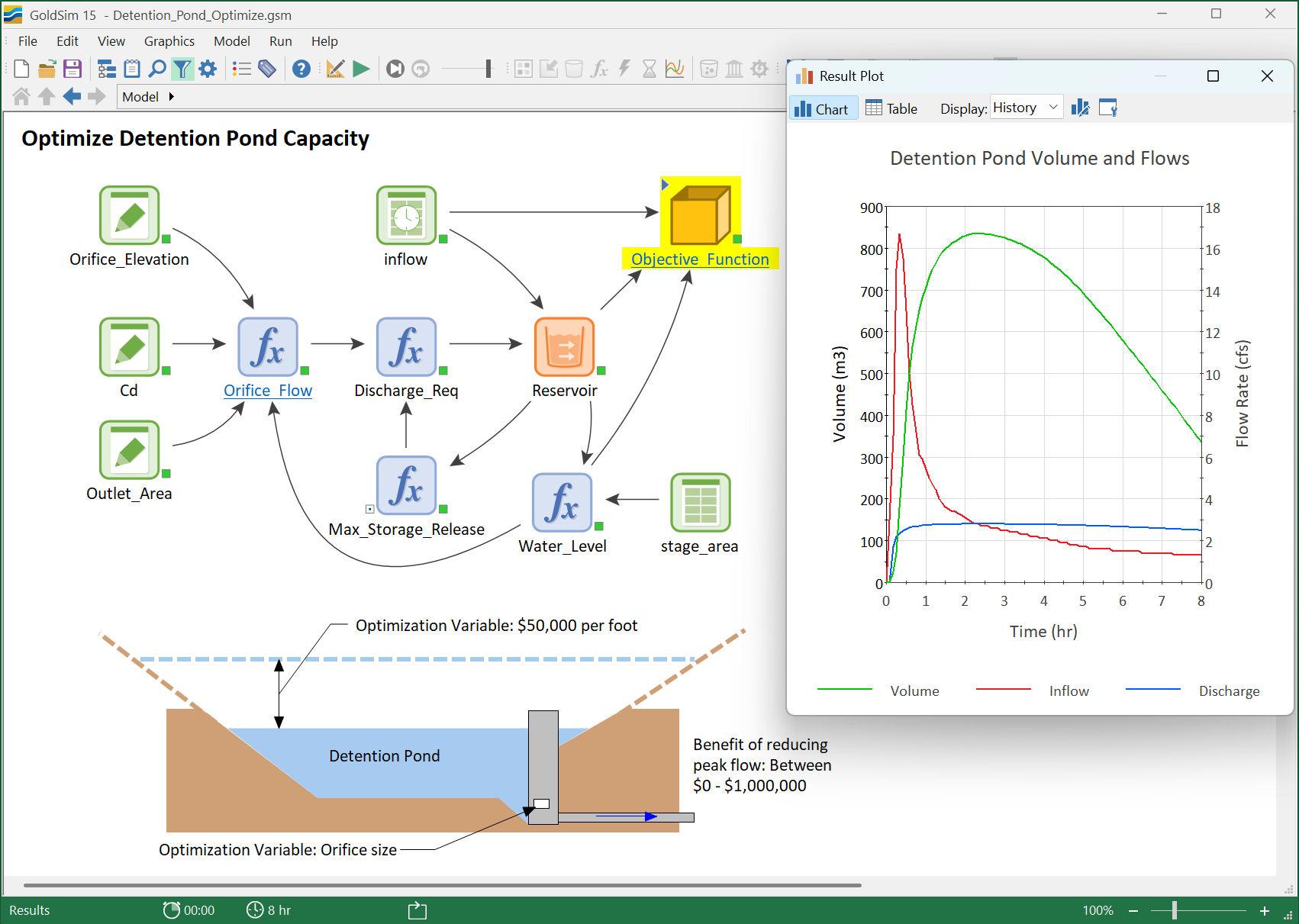Image resolution: width=1299 pixels, height=924 pixels.
Task: Click the Home navigation icon
Action: 21,96
